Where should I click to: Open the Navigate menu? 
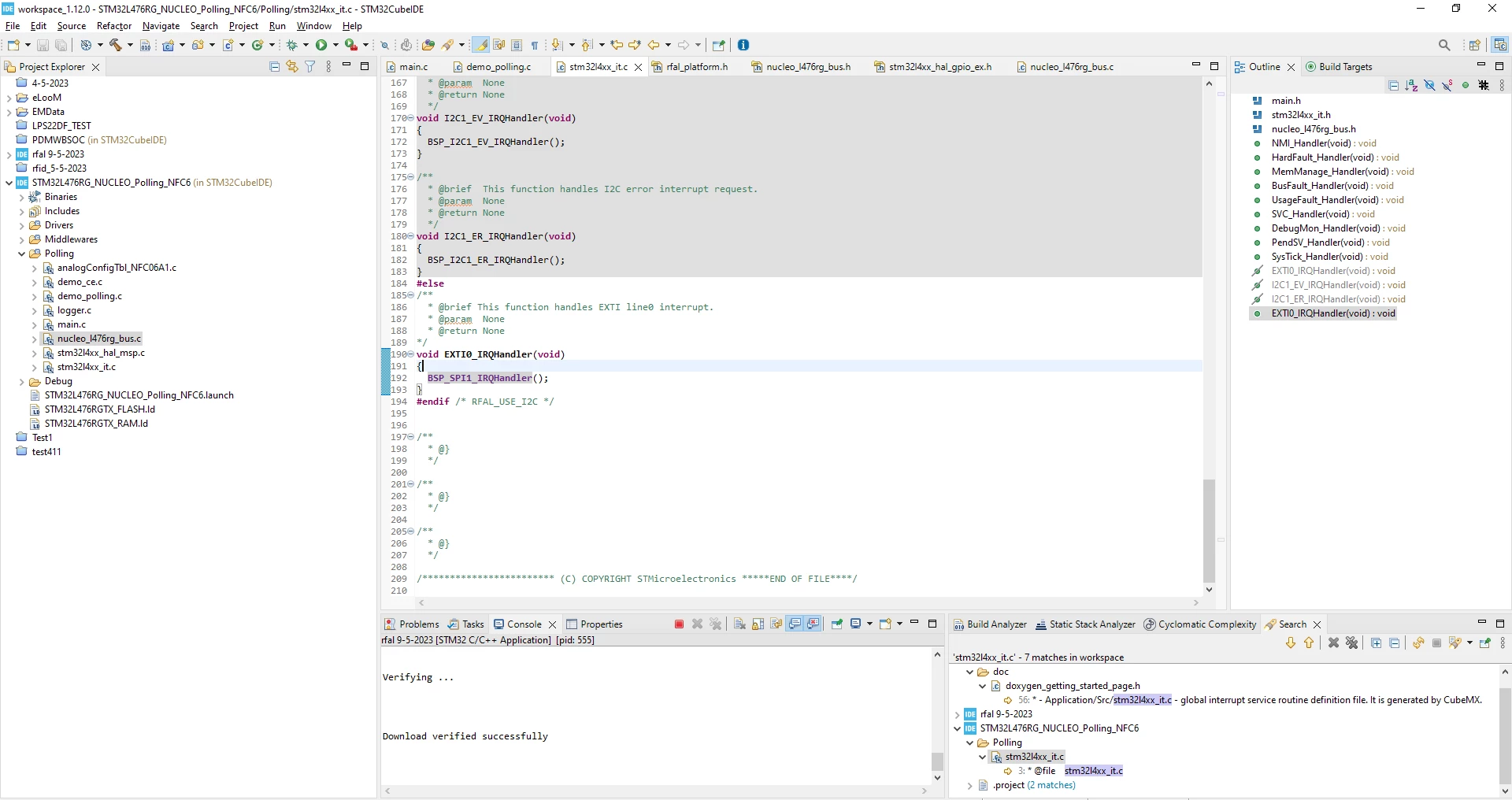161,26
